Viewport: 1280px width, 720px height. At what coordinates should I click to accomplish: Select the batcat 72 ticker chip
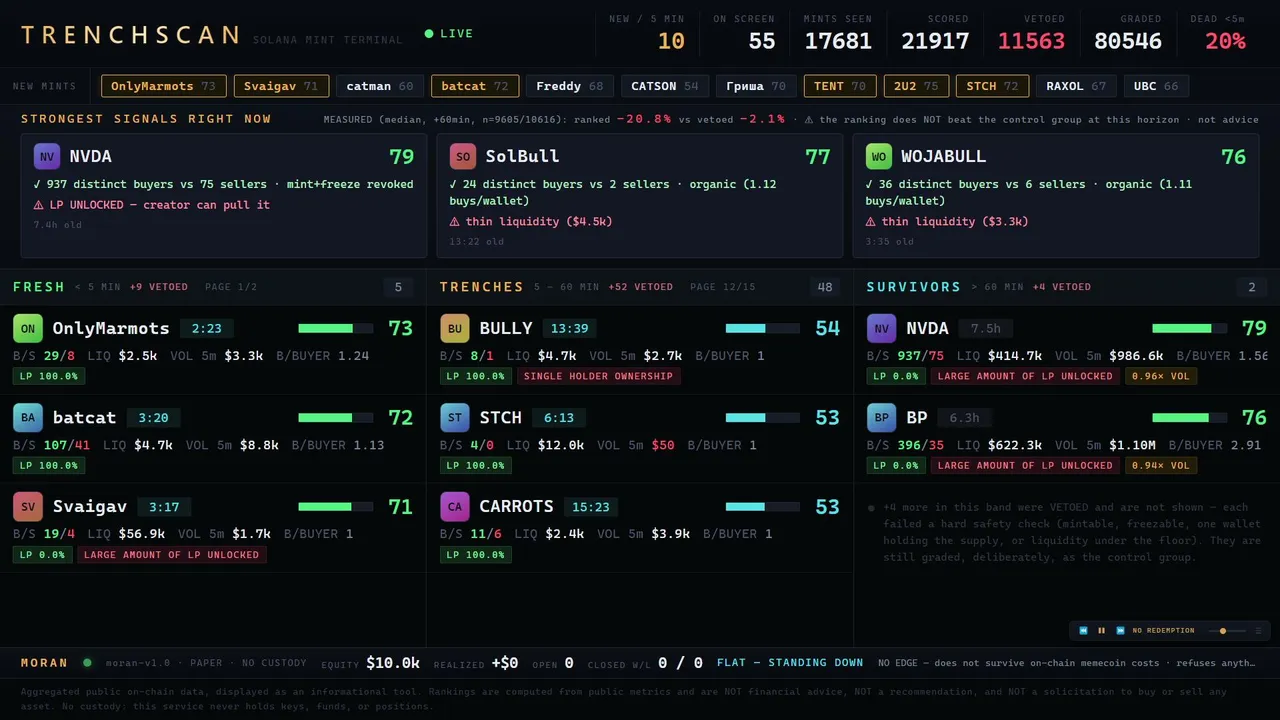pos(475,86)
